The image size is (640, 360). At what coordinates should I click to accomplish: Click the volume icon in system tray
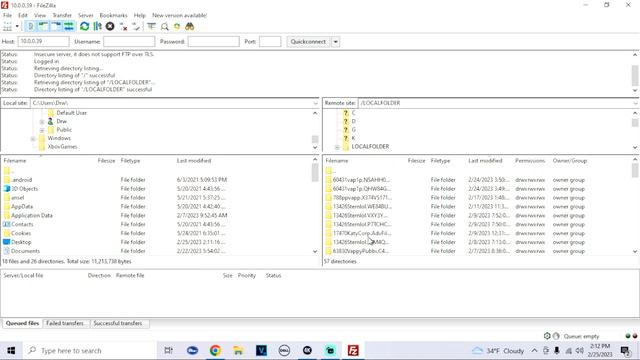[x=580, y=351]
